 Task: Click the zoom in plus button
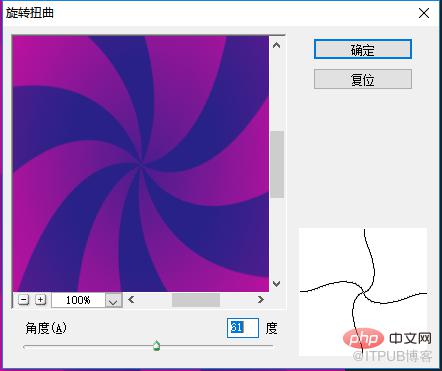[x=40, y=300]
